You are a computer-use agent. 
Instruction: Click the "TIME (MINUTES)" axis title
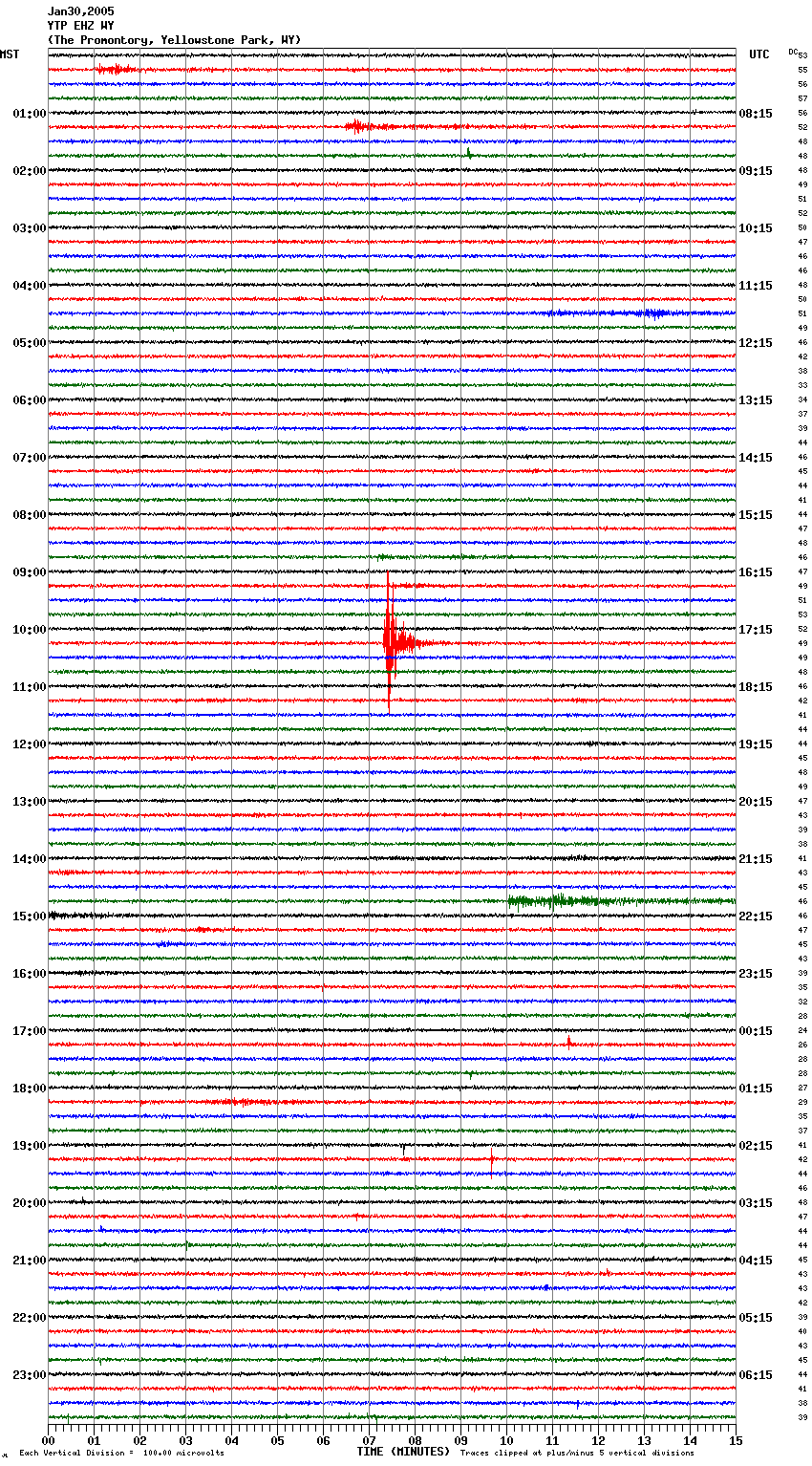click(403, 1452)
